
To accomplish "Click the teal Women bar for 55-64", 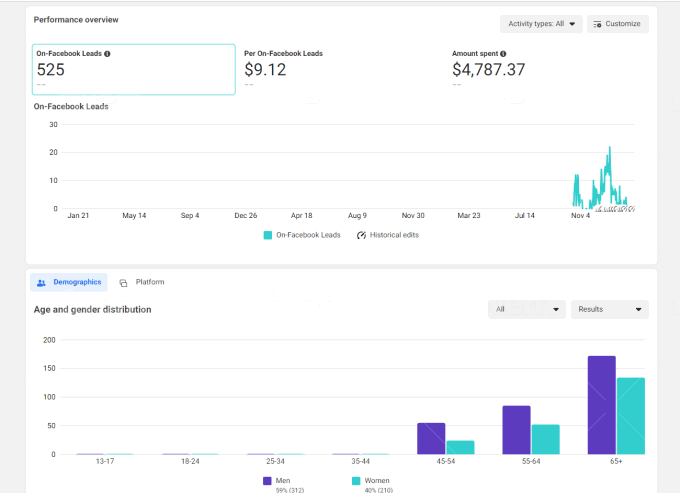I will coord(545,439).
